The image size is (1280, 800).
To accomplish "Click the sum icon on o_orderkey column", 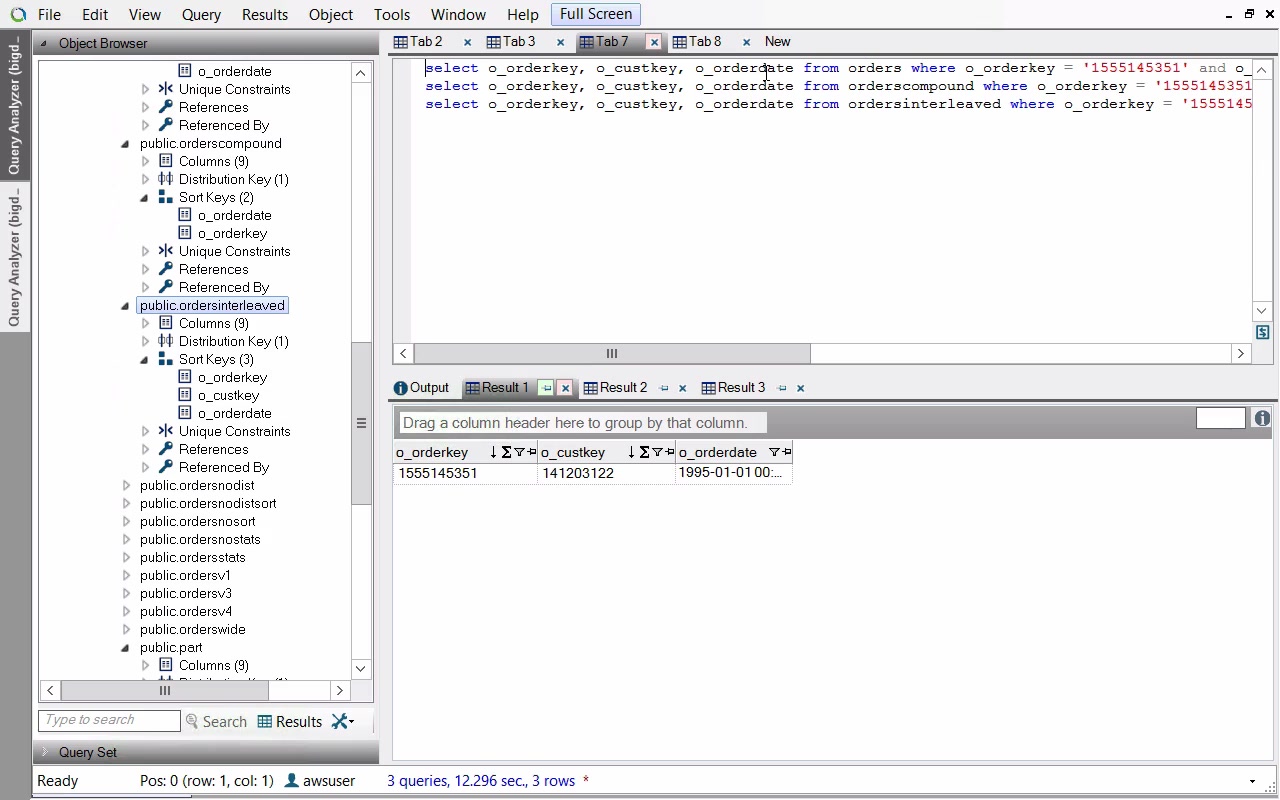I will (506, 453).
